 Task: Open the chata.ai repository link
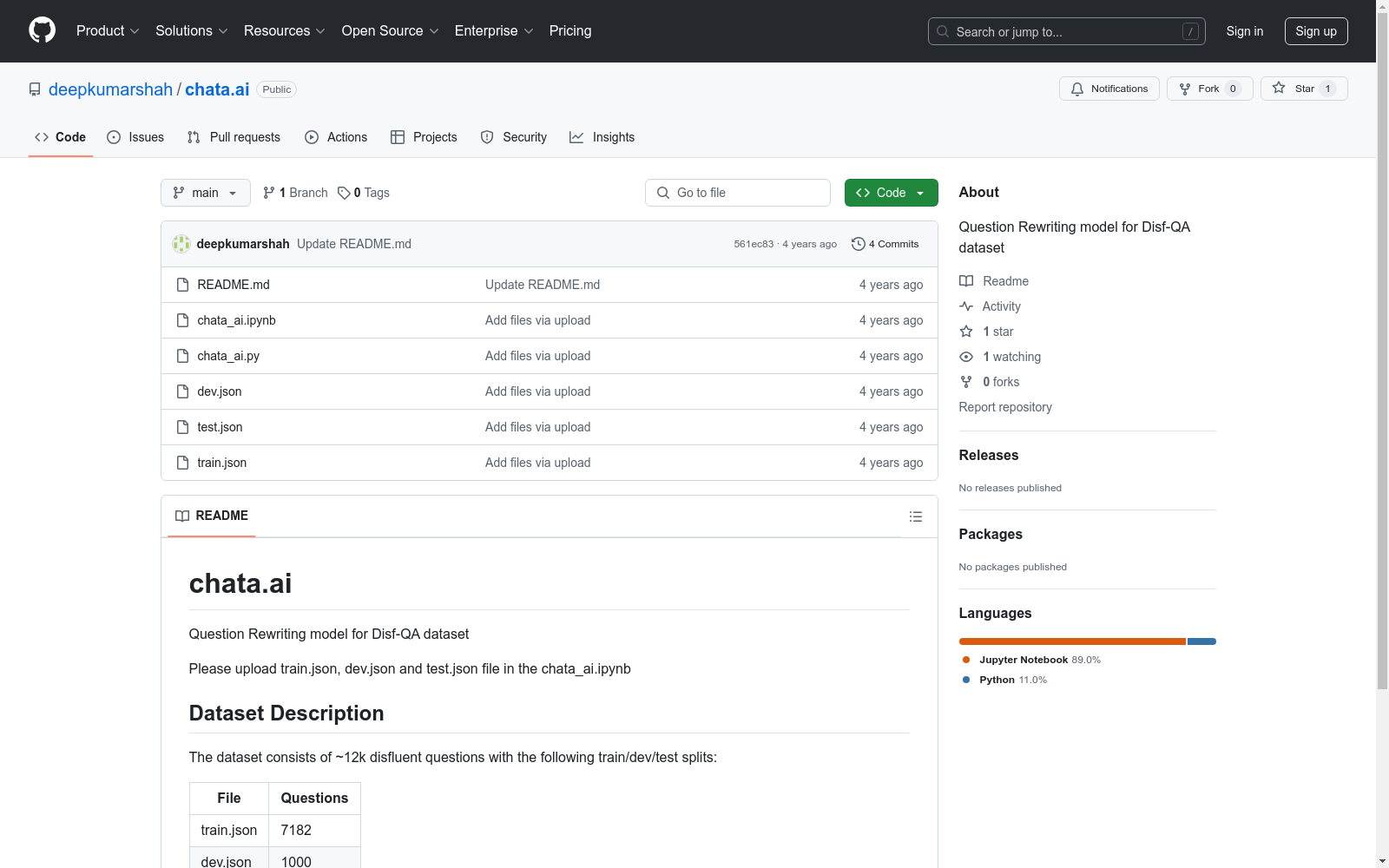click(x=217, y=89)
